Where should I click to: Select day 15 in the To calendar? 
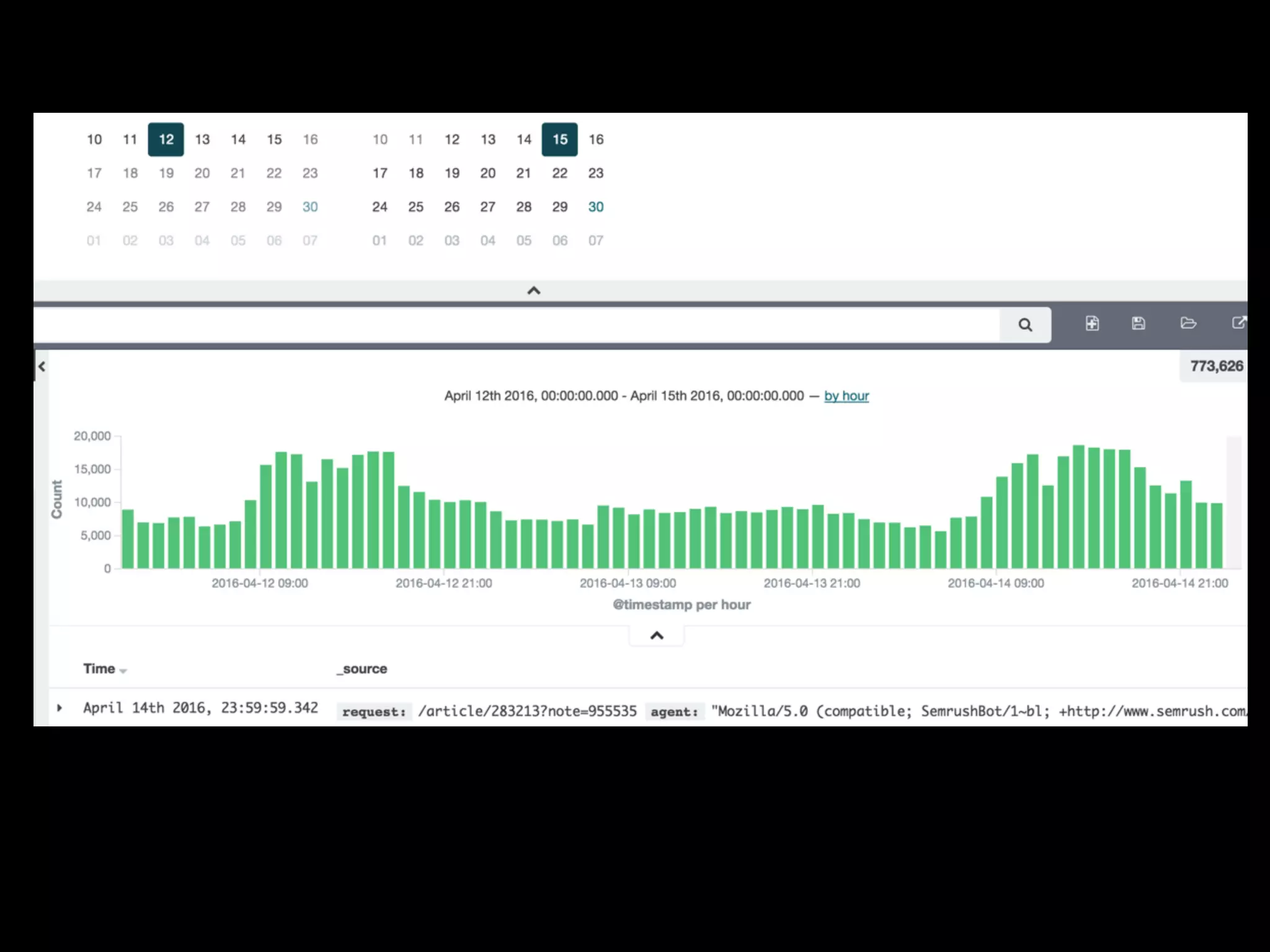point(559,139)
